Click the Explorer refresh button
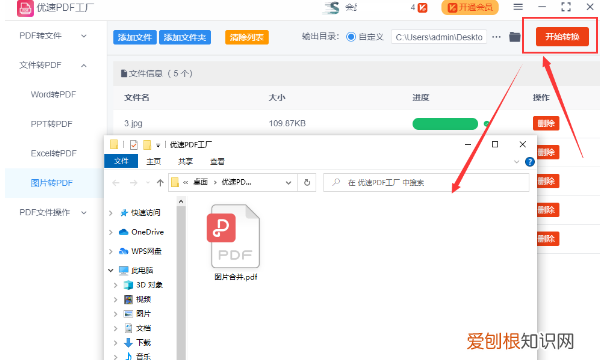The height and width of the screenshot is (360, 600). click(x=307, y=183)
